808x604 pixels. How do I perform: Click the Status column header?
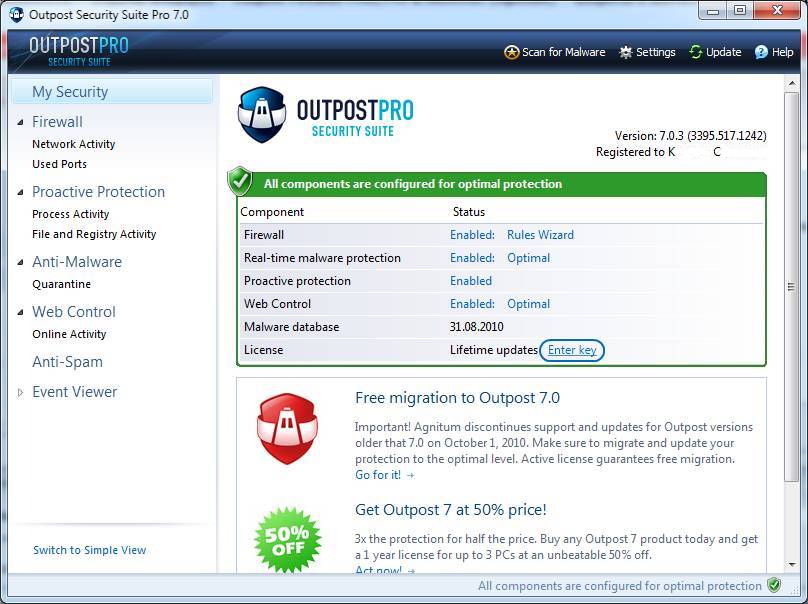[x=468, y=212]
